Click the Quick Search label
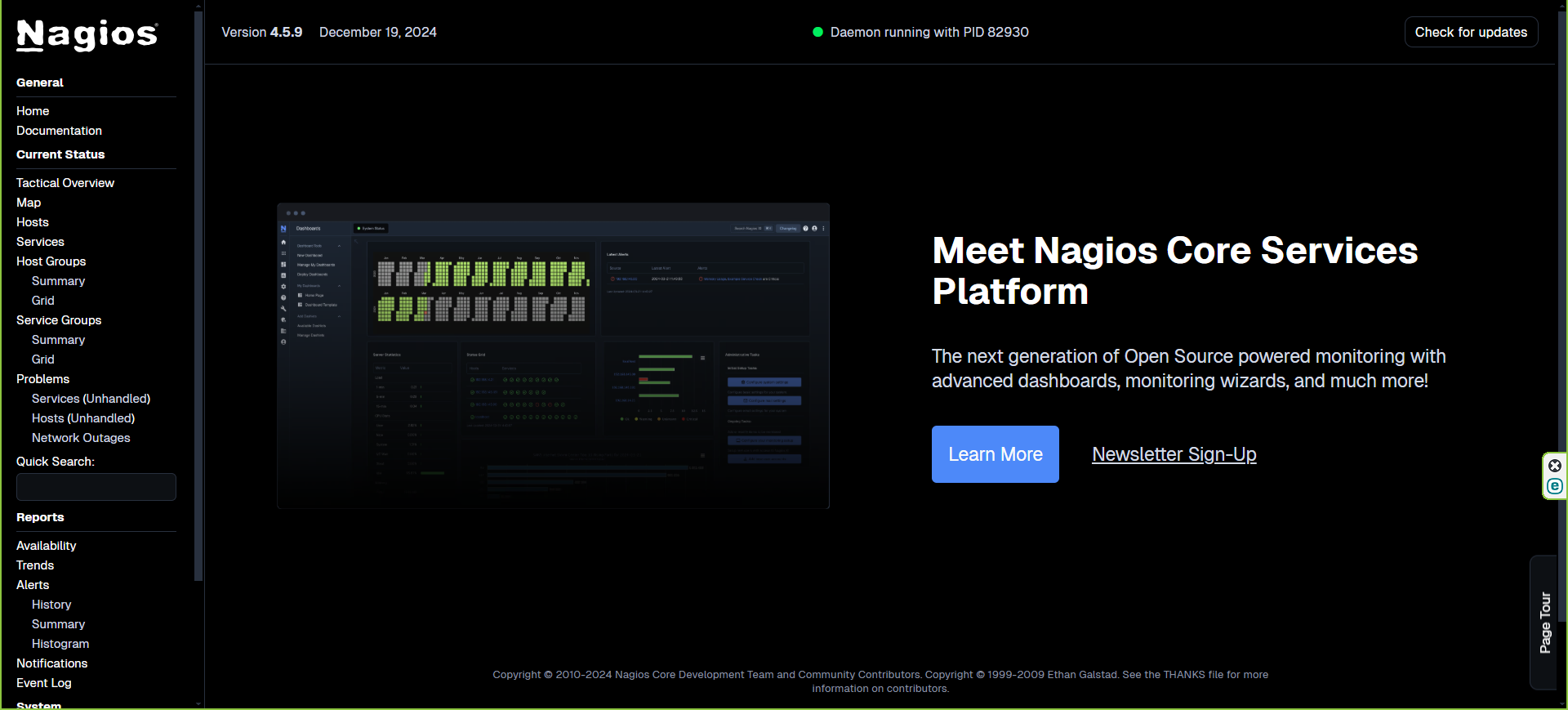1568x710 pixels. (x=56, y=462)
